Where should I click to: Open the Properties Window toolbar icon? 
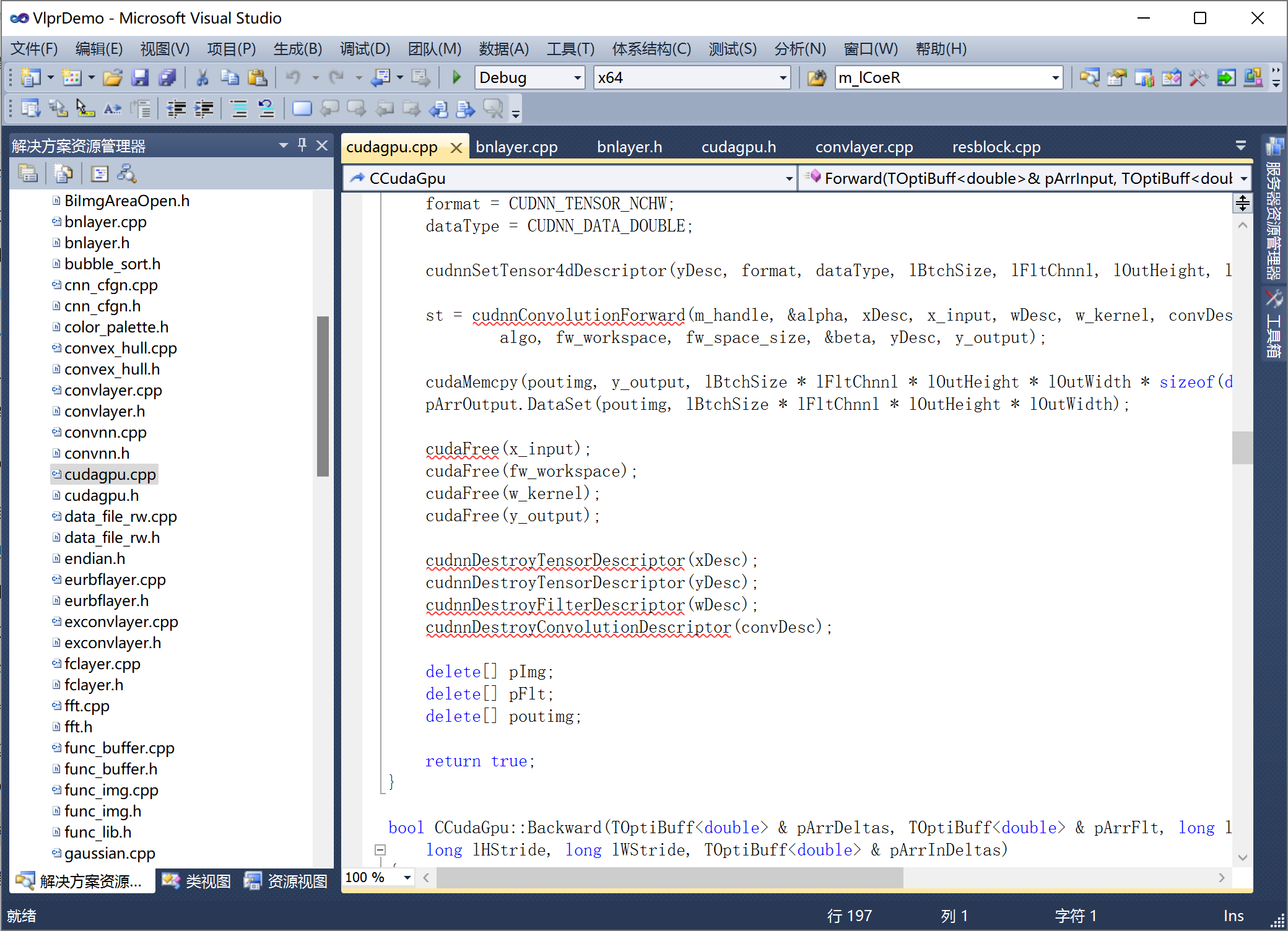point(1116,77)
